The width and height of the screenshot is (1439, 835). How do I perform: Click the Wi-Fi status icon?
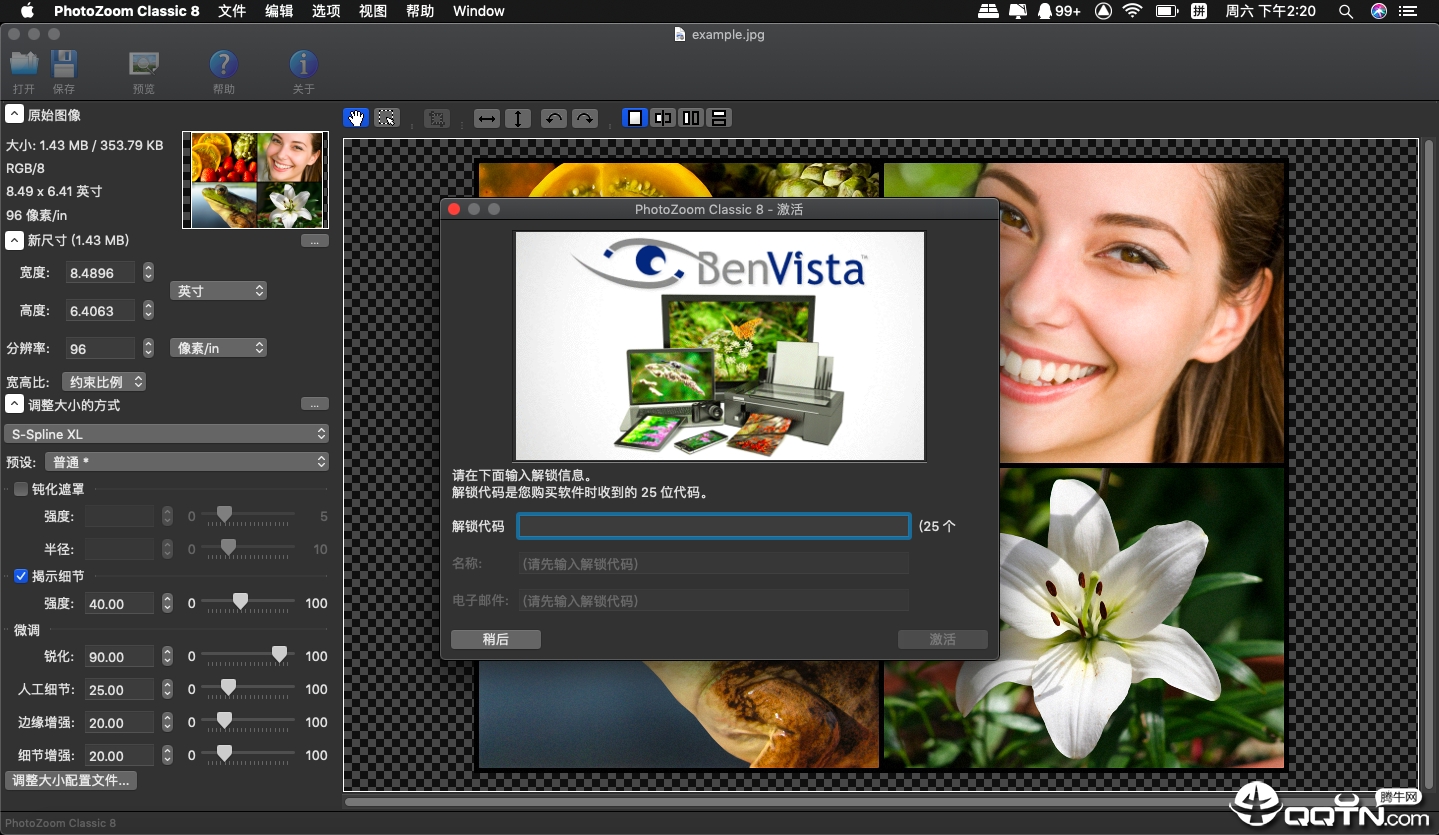1132,11
